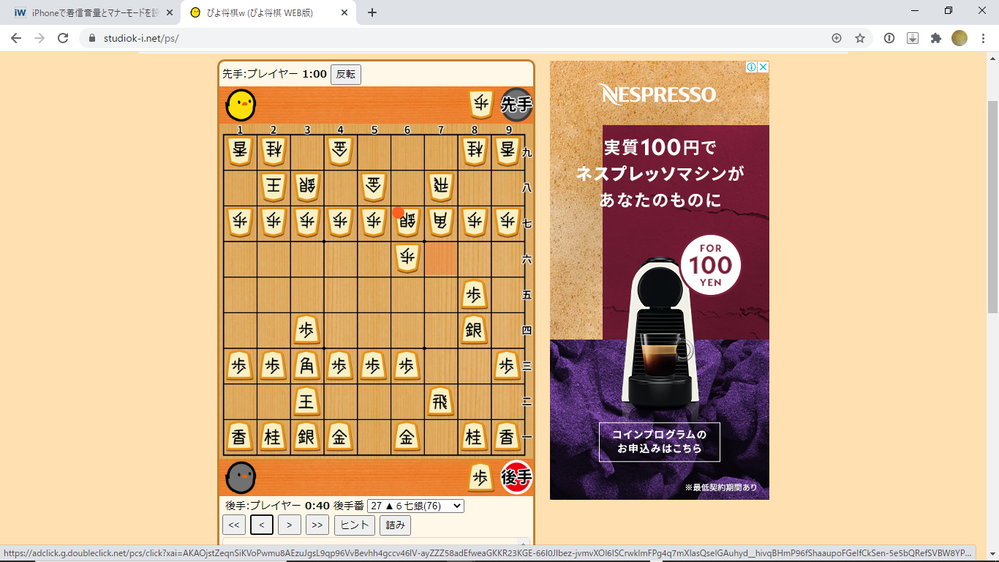Click the 詰み checkmate button
This screenshot has height=562, width=999.
(395, 525)
